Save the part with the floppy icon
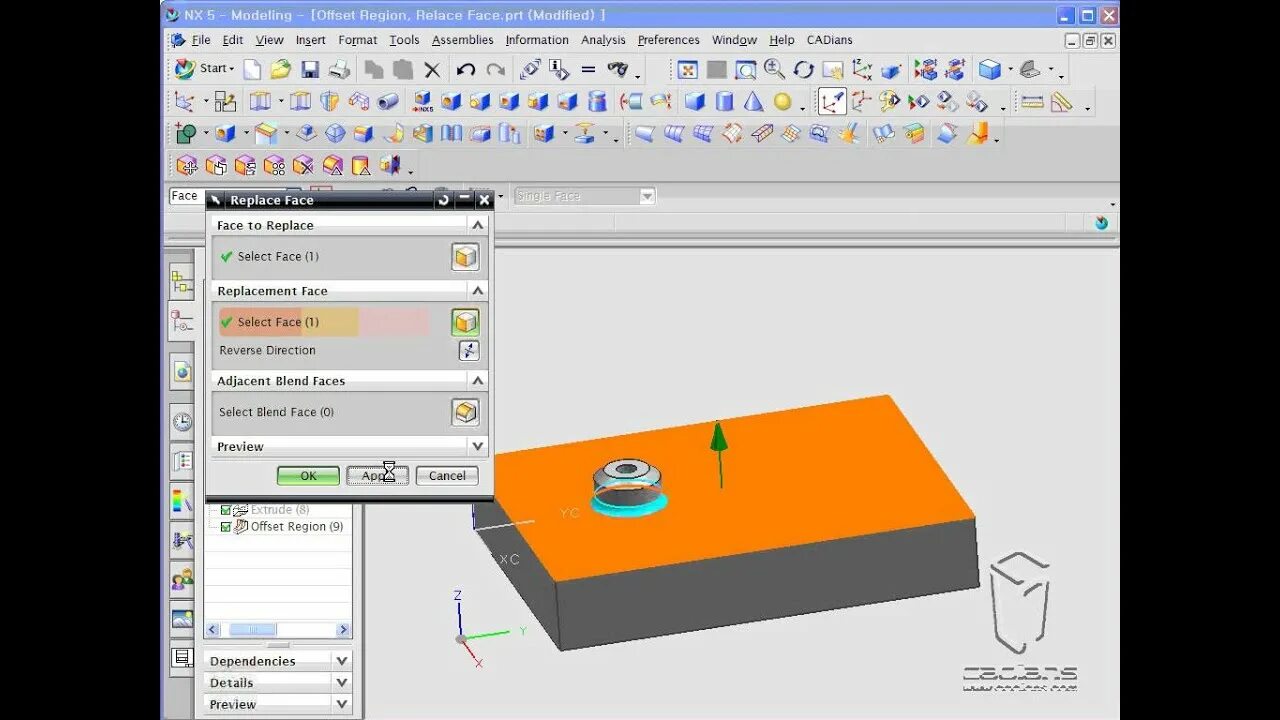1280x720 pixels. 310,69
